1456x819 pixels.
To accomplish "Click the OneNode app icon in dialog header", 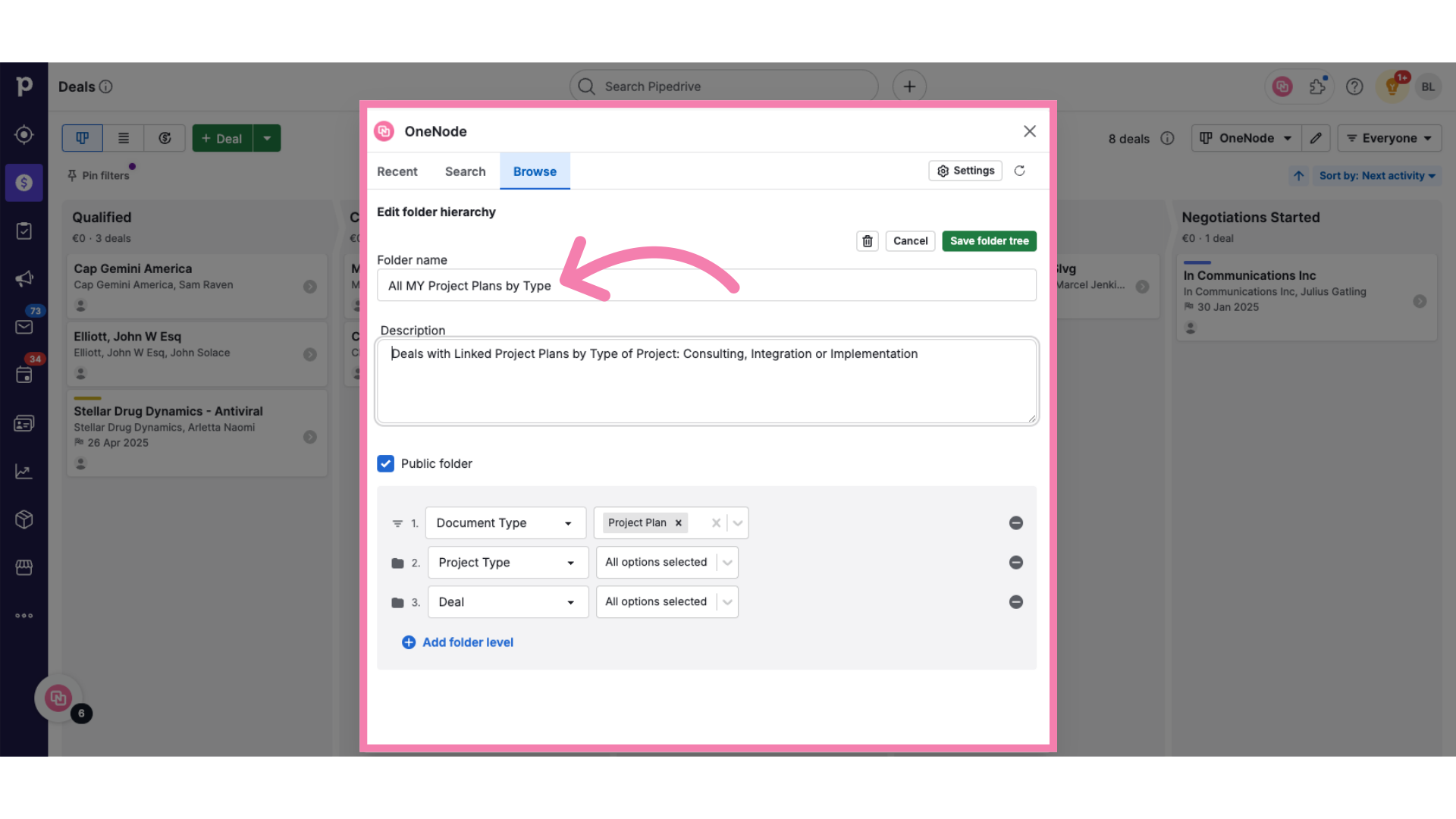I will [384, 131].
